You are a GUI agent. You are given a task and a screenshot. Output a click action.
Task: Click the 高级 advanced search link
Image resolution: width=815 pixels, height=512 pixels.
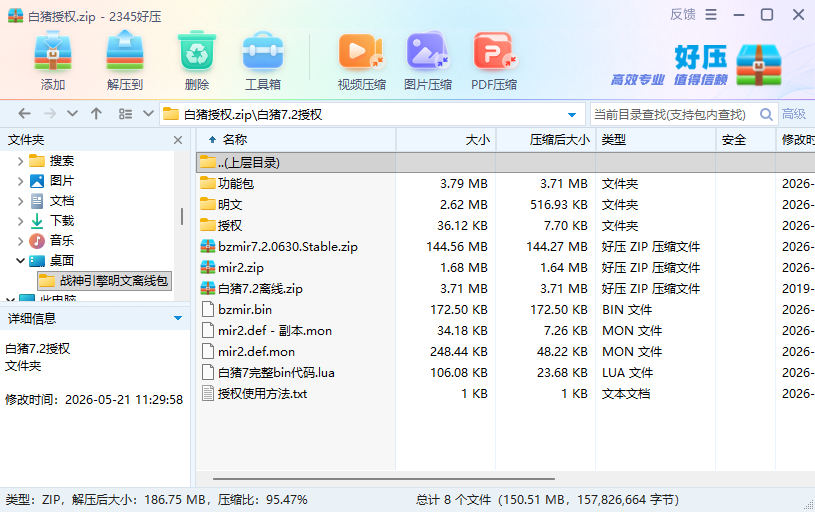[x=794, y=114]
